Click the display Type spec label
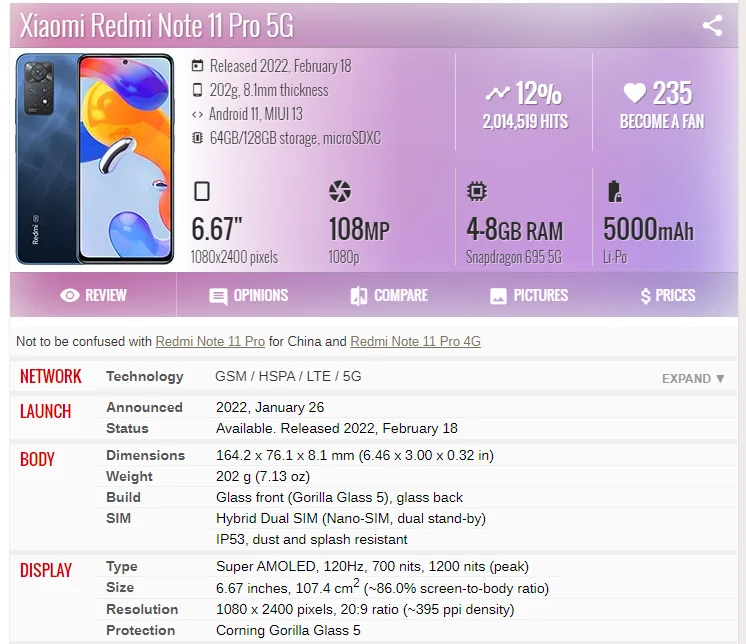The width and height of the screenshot is (746, 644). click(121, 566)
